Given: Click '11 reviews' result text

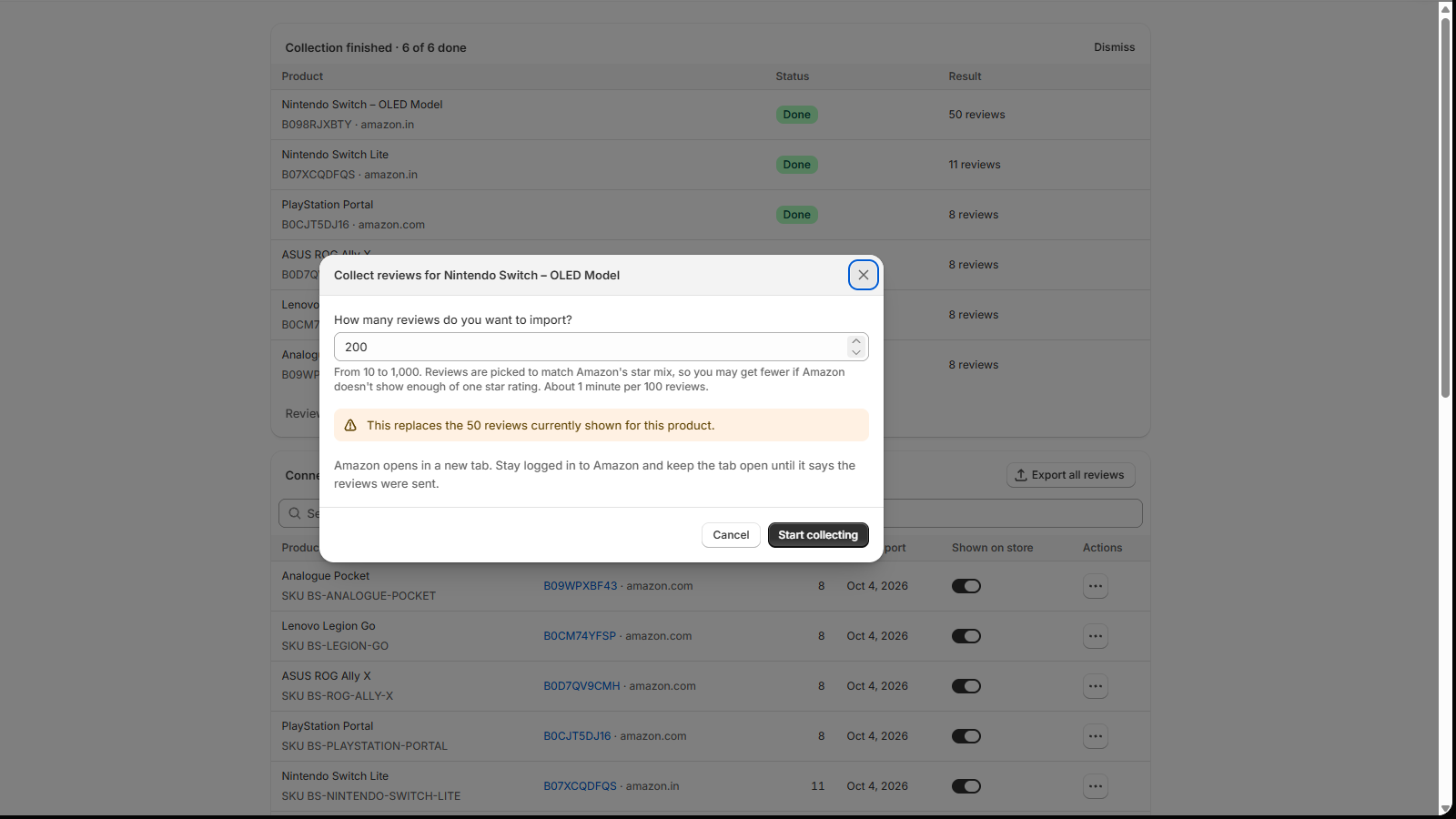Looking at the screenshot, I should click(974, 165).
